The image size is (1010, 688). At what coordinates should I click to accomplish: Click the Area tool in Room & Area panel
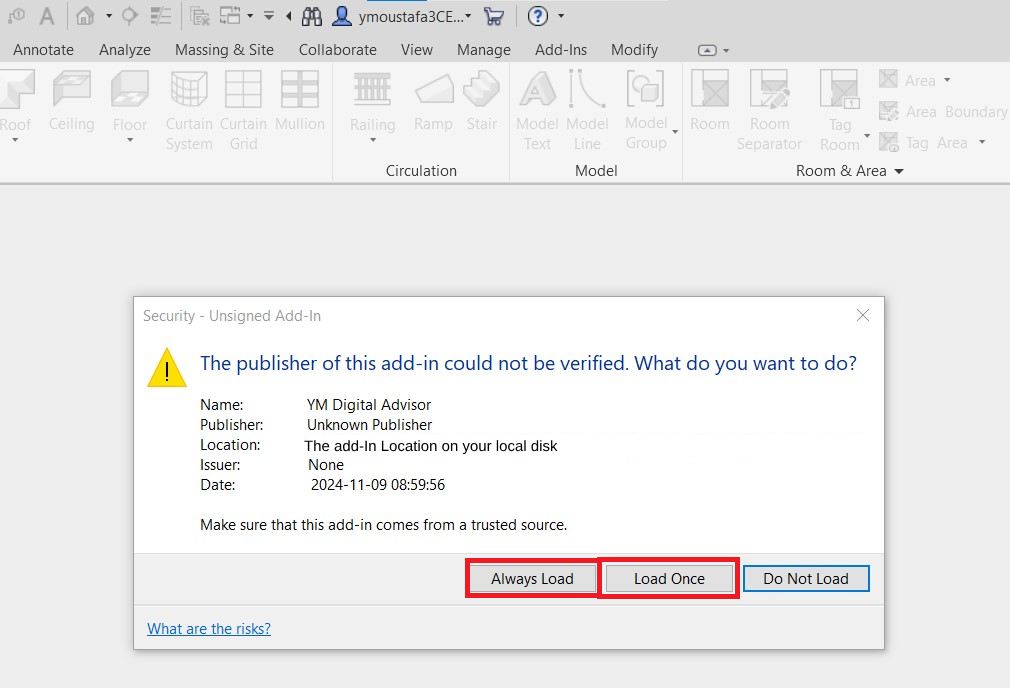908,80
